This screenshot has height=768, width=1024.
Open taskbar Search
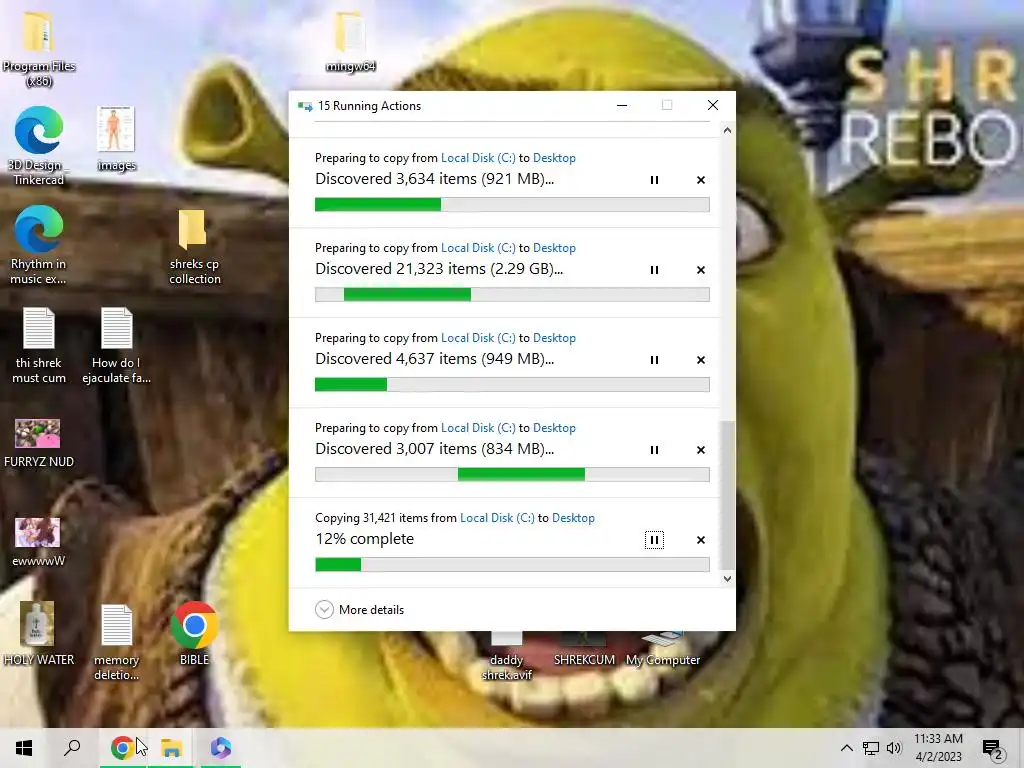(72, 748)
